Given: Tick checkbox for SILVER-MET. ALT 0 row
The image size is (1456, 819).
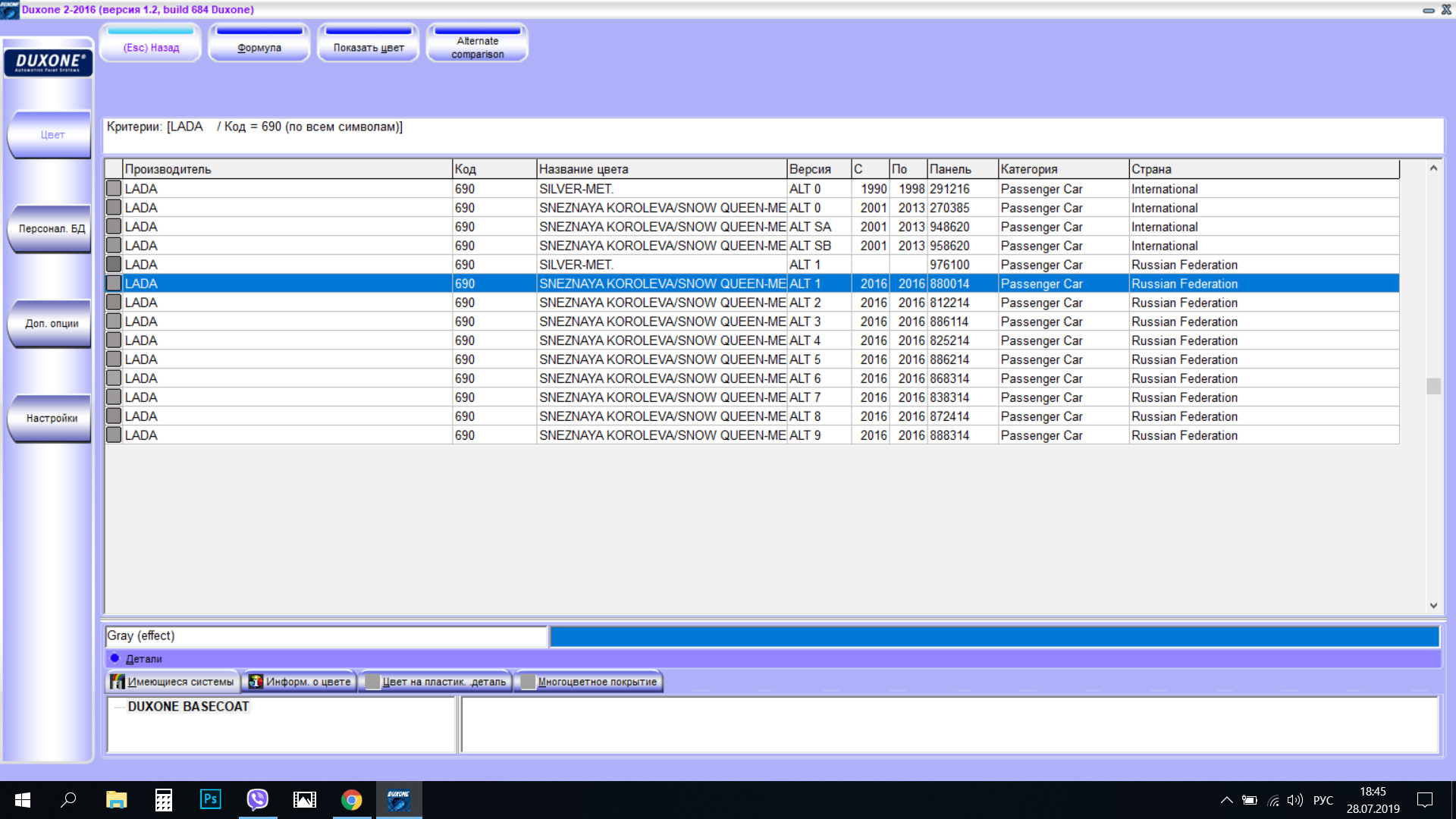Looking at the screenshot, I should pos(114,188).
